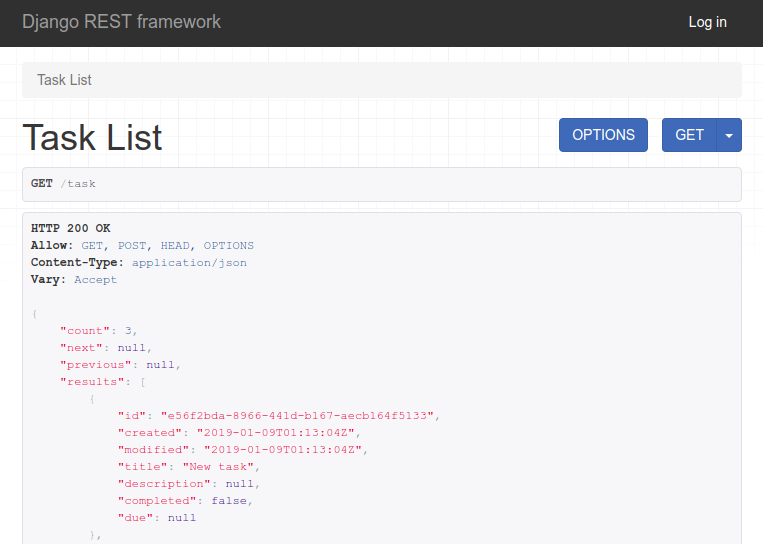Click the "created" timestamp value
Screen dimensions: 763x544
tap(276, 433)
